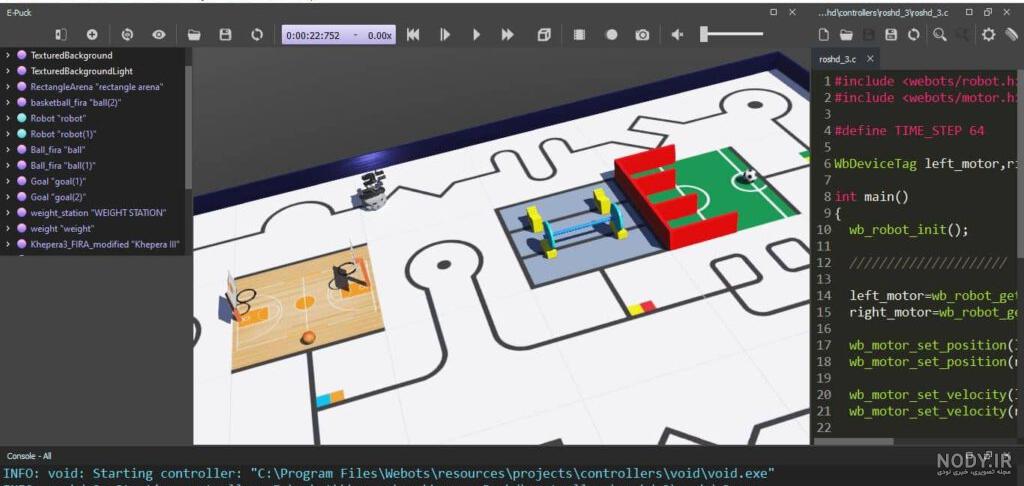Toggle 3D rendering cube icon
Image resolution: width=1024 pixels, height=486 pixels.
544,35
